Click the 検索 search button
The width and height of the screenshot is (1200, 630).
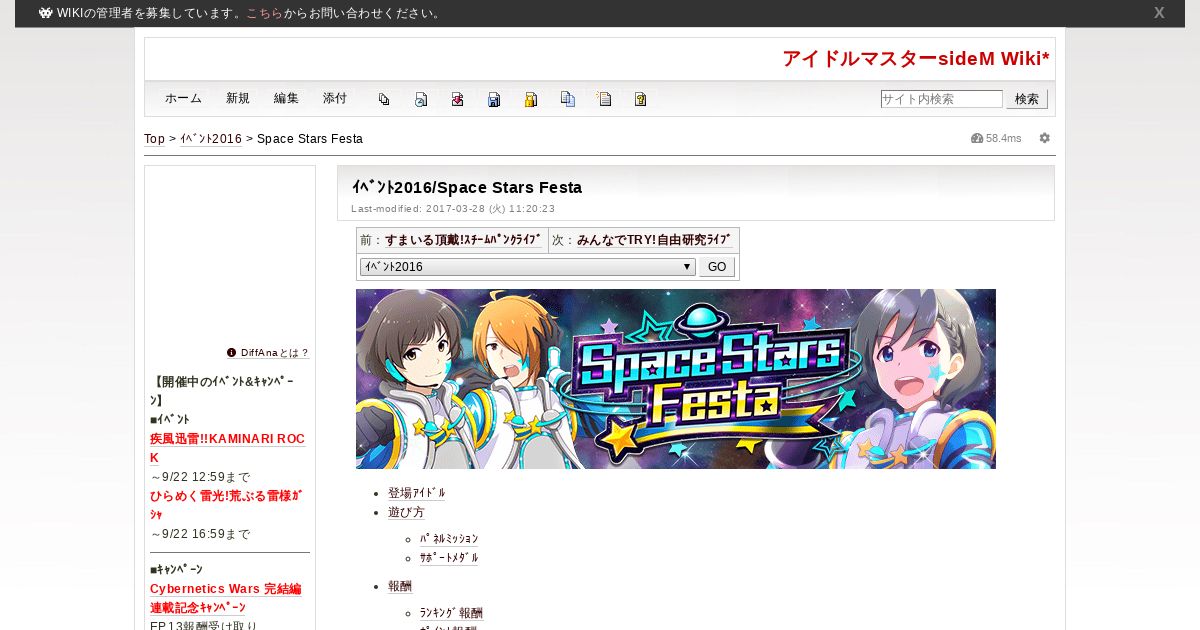(1027, 99)
